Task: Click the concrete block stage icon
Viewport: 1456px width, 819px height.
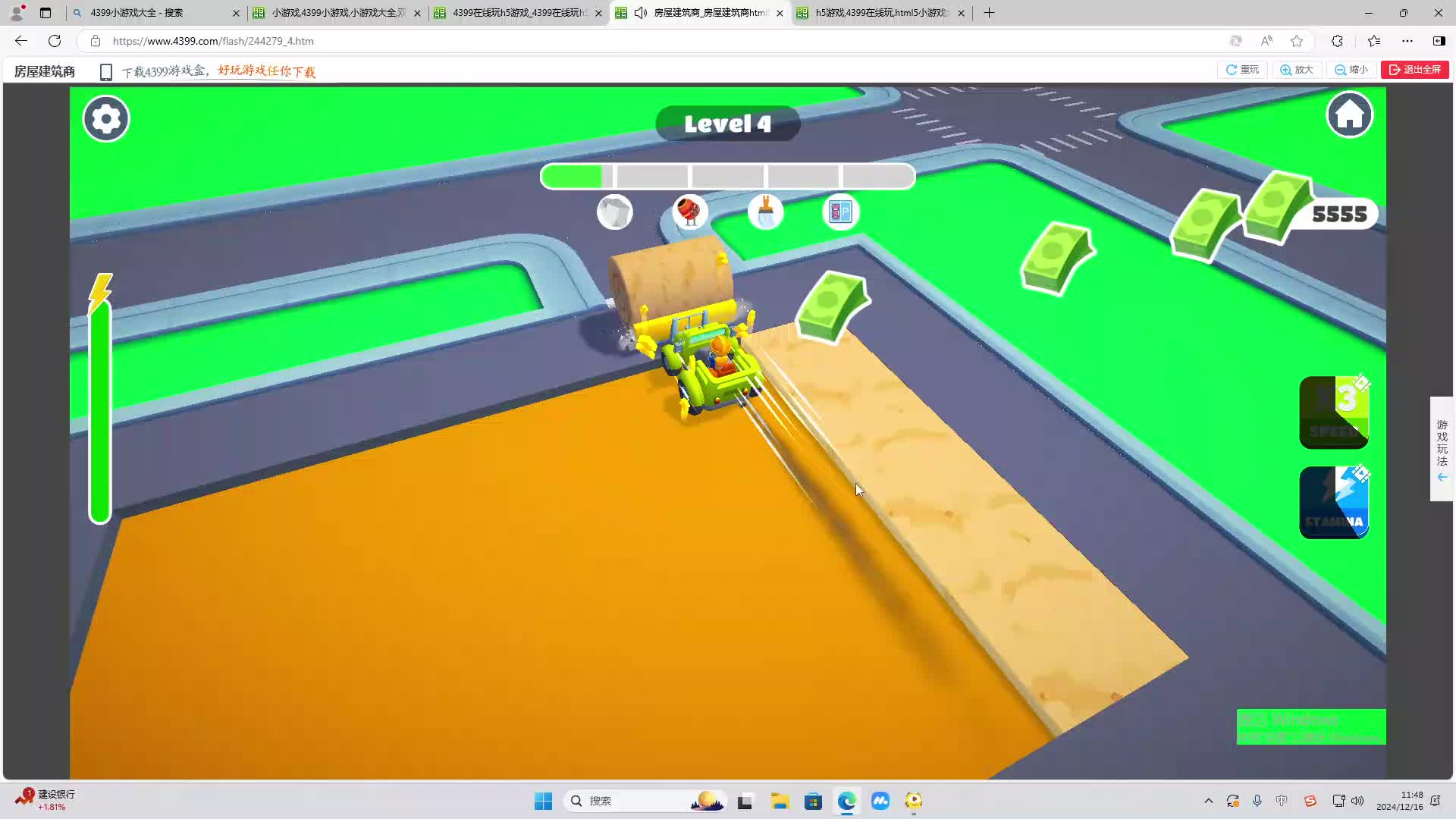Action: 614,212
